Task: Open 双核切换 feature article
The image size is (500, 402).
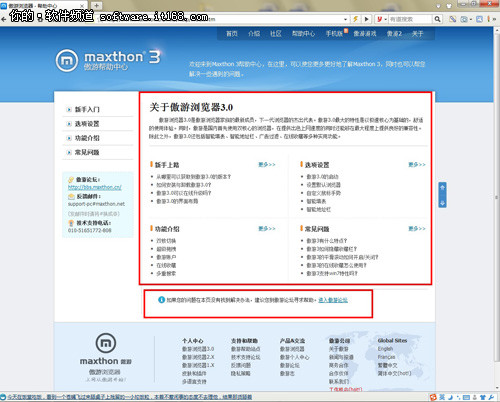Action: coord(166,241)
